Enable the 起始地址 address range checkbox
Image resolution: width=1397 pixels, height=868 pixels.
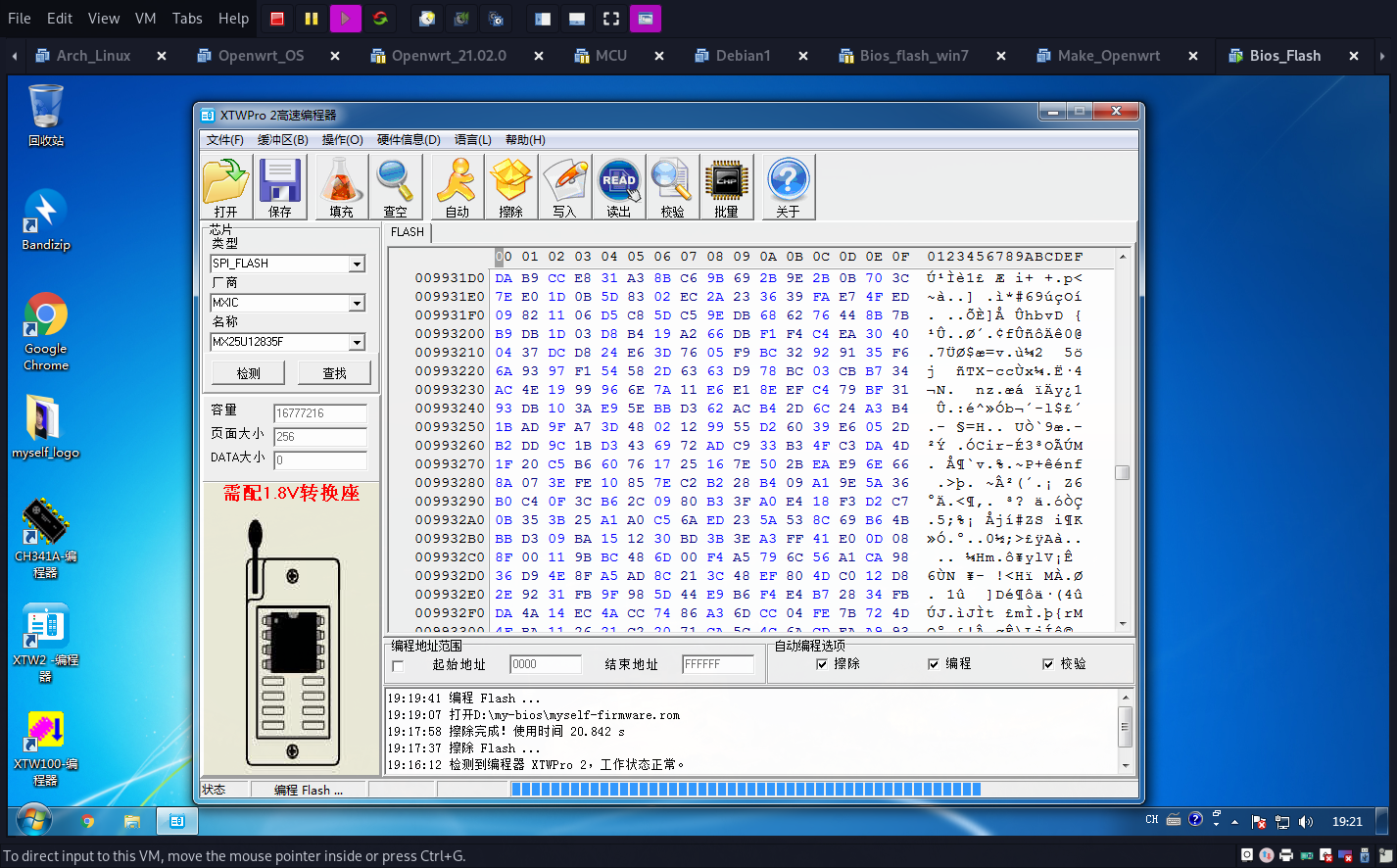[398, 666]
